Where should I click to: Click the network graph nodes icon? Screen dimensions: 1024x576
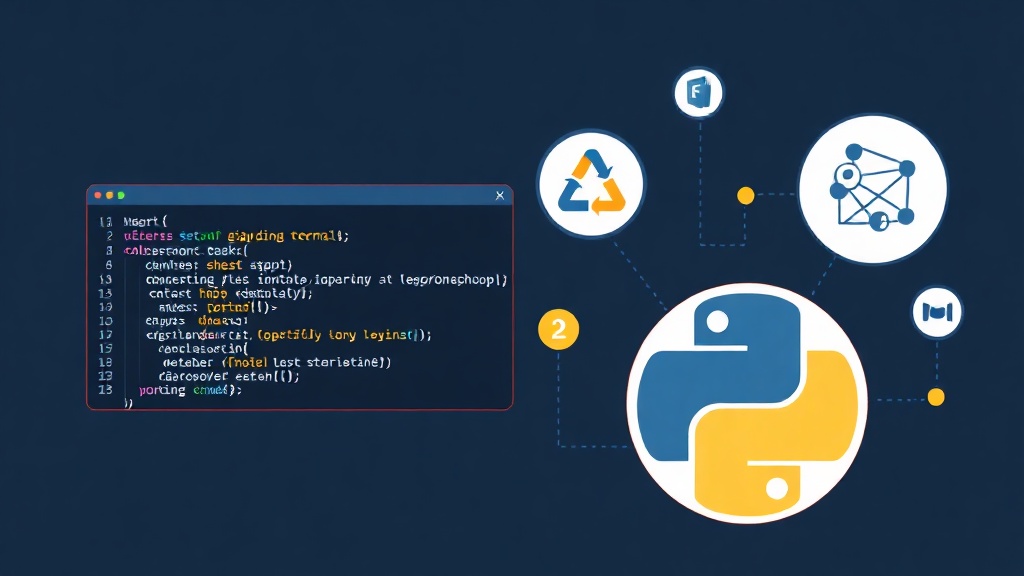click(872, 189)
